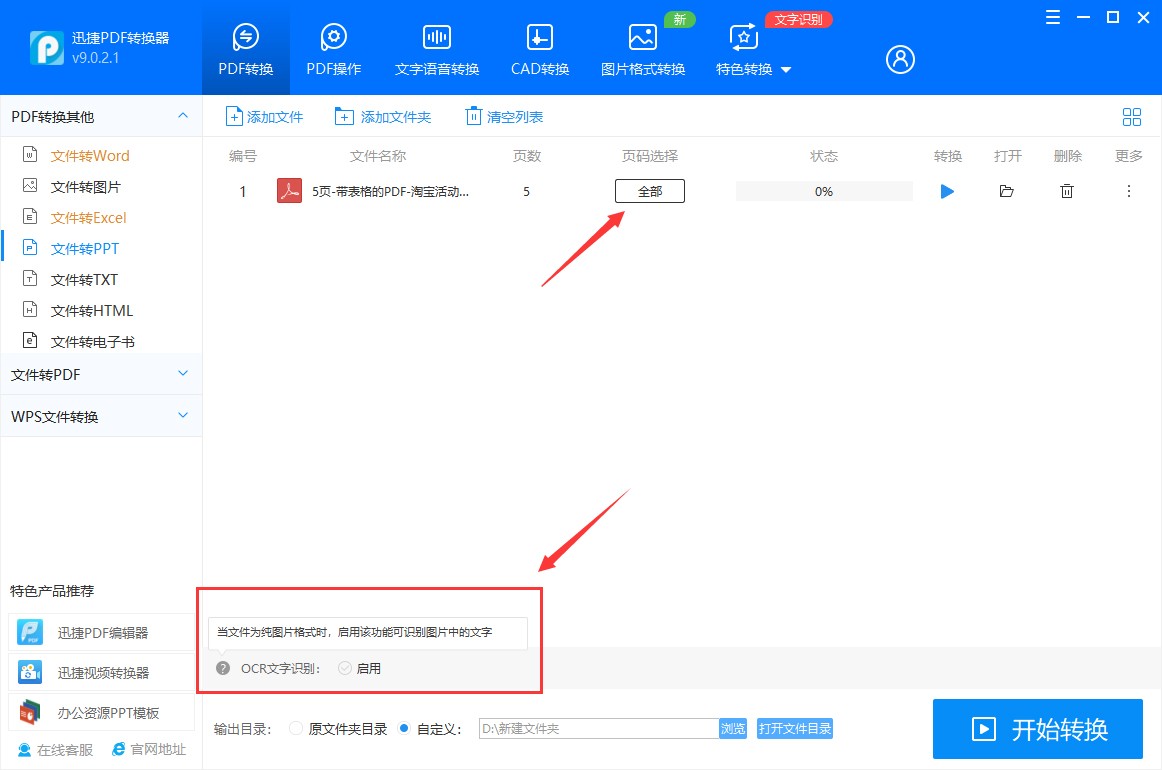Delete the PDF using the trash icon
This screenshot has width=1162, height=770.
(1067, 191)
